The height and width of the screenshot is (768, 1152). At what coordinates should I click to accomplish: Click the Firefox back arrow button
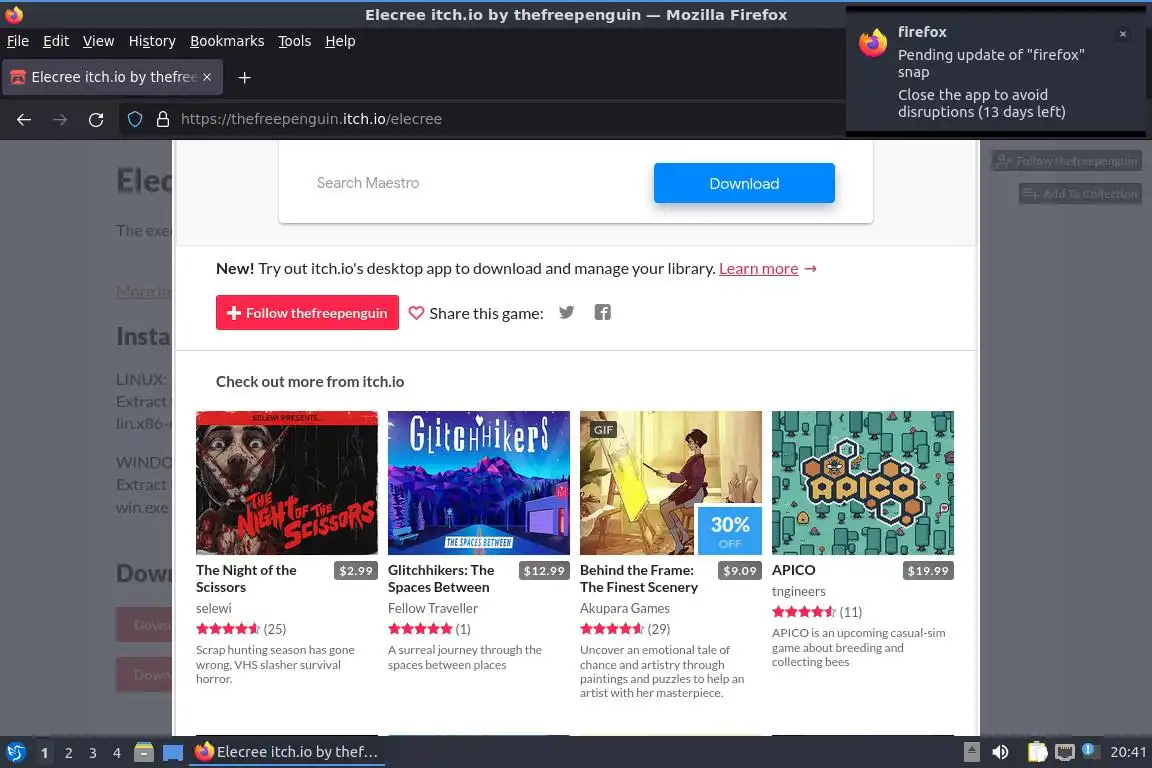(x=24, y=119)
